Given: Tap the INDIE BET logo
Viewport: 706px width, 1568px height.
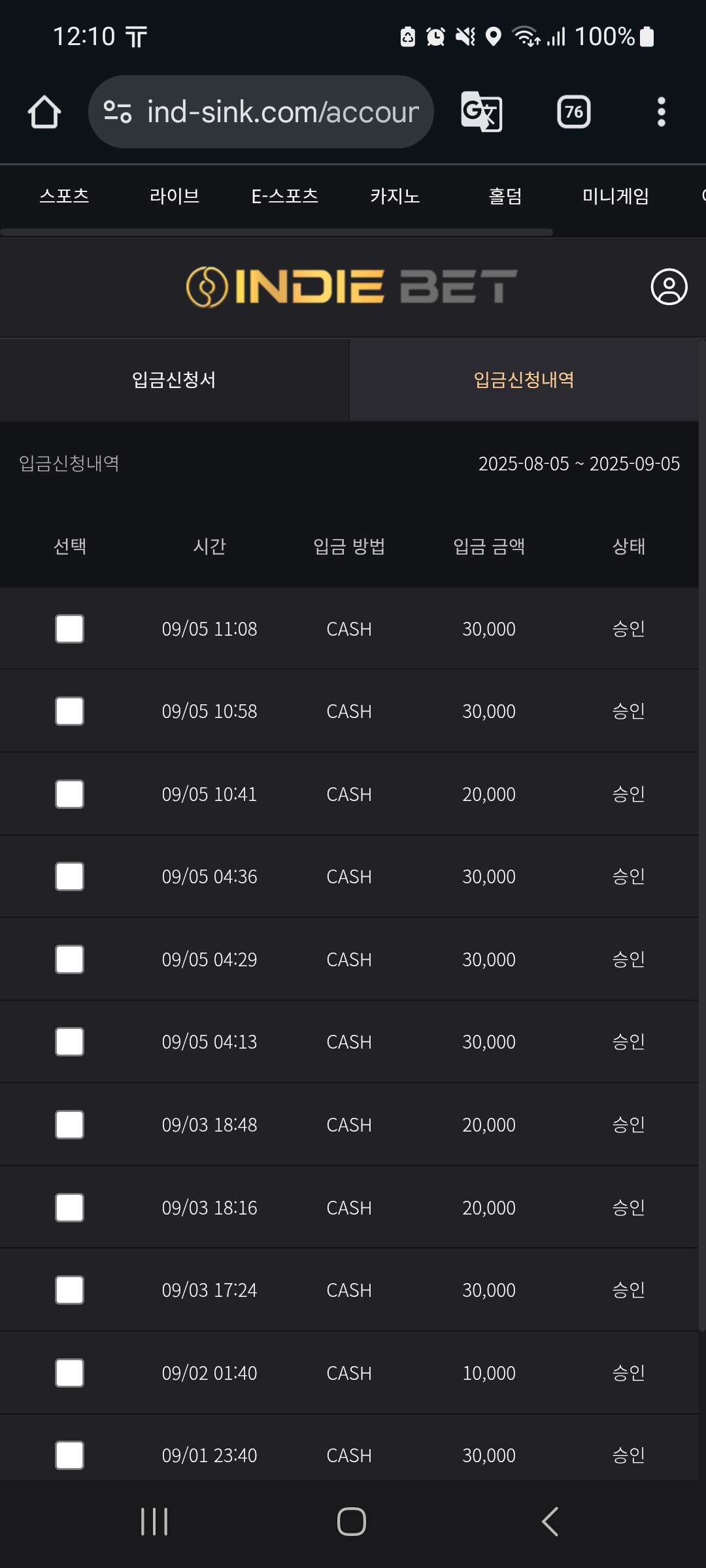Looking at the screenshot, I should pyautogui.click(x=352, y=287).
